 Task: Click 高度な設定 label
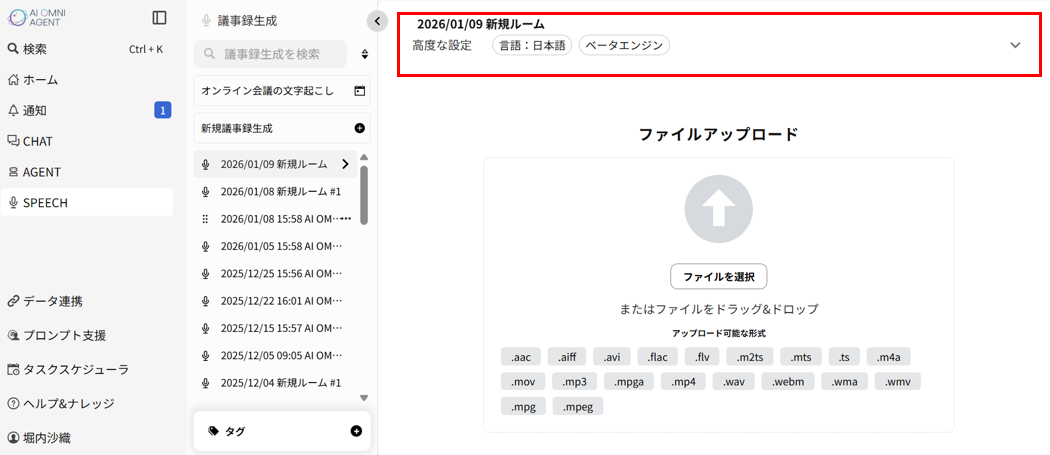442,46
